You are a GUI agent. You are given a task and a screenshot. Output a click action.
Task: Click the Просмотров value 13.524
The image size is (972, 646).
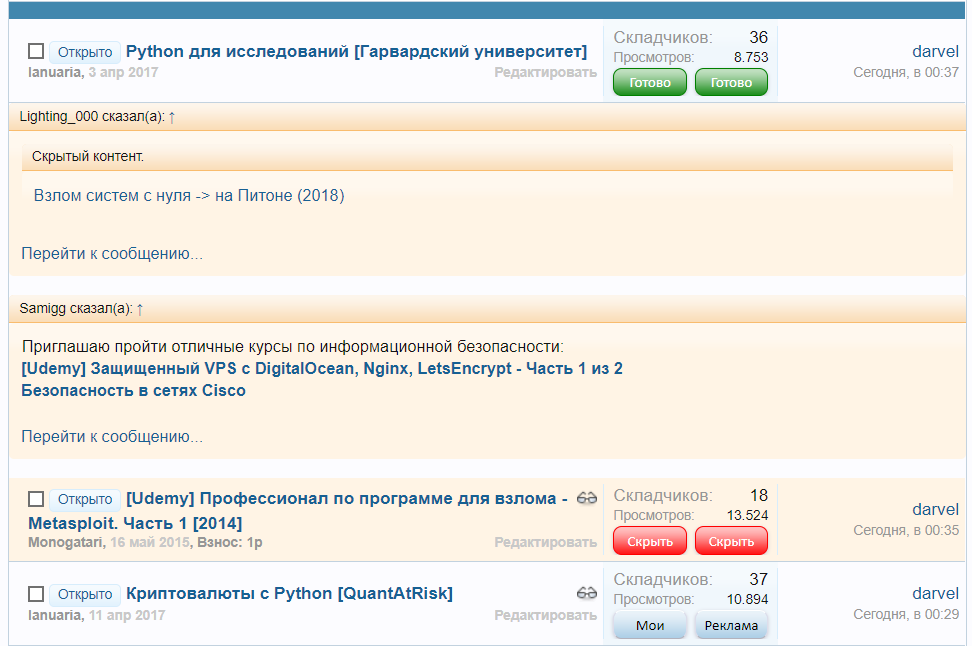pos(747,516)
